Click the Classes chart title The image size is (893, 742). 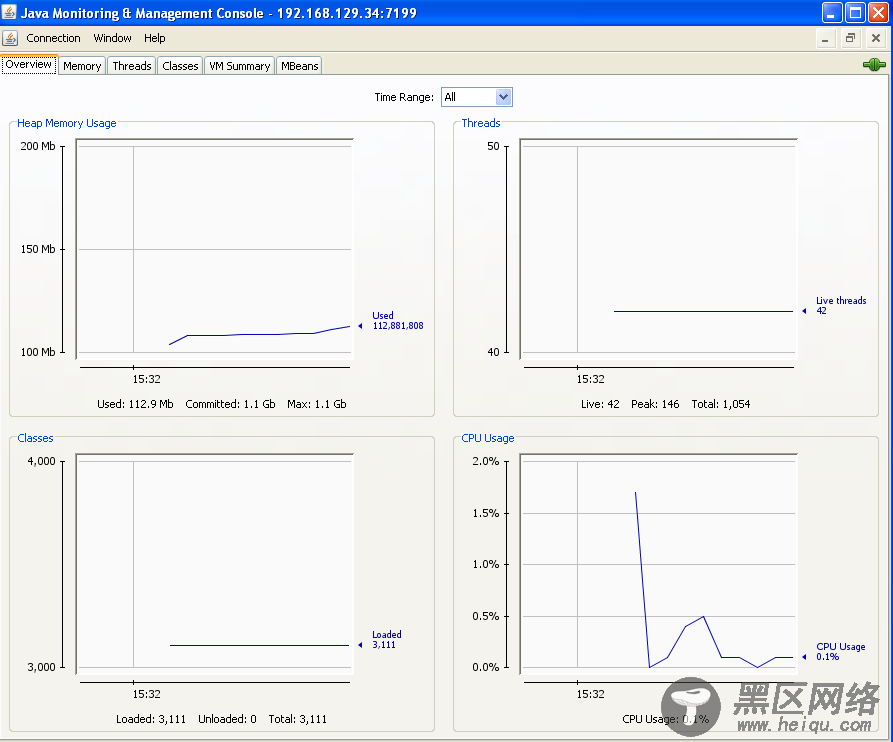click(x=35, y=438)
